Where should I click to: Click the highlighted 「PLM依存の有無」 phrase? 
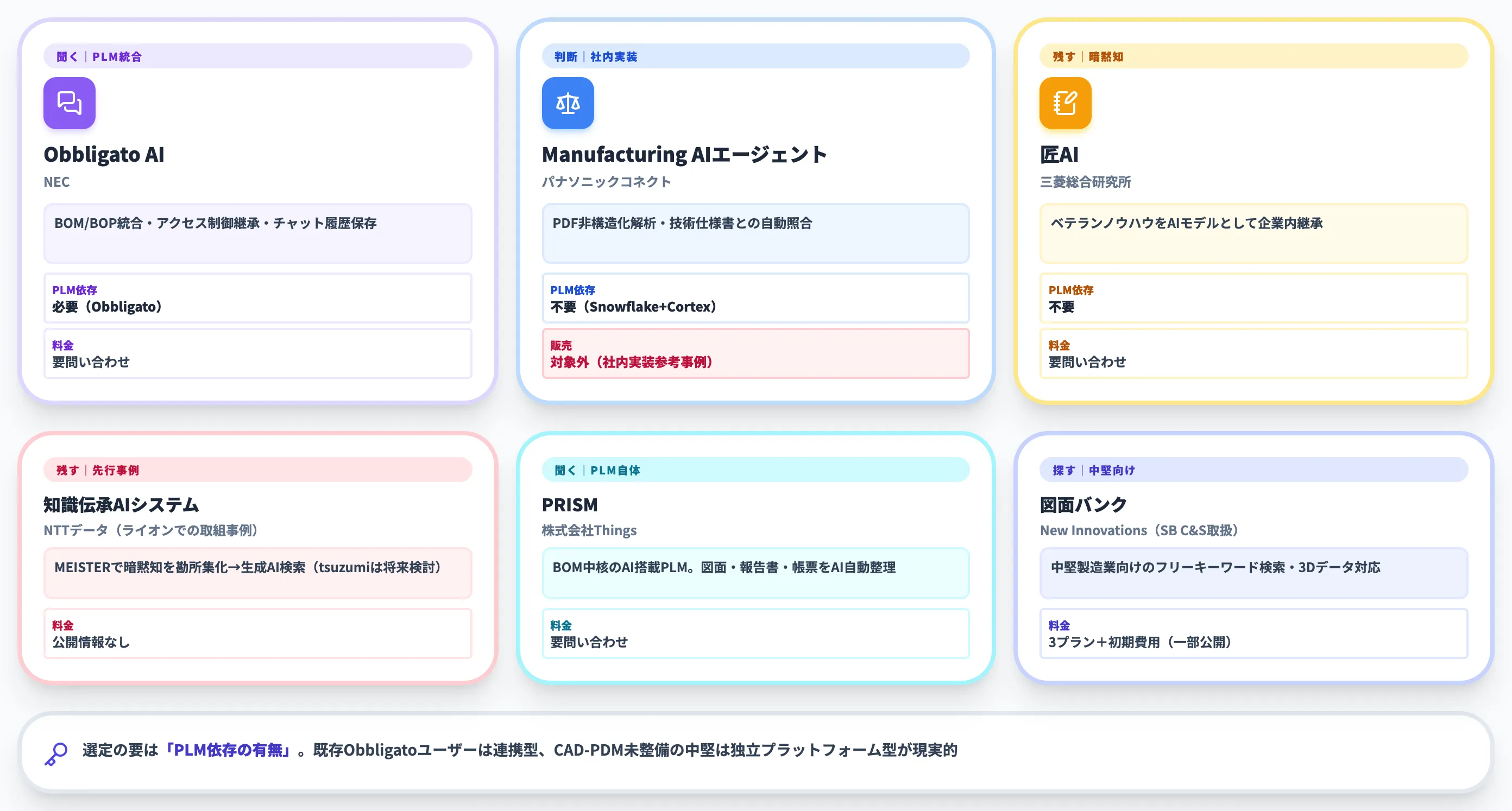pos(228,750)
